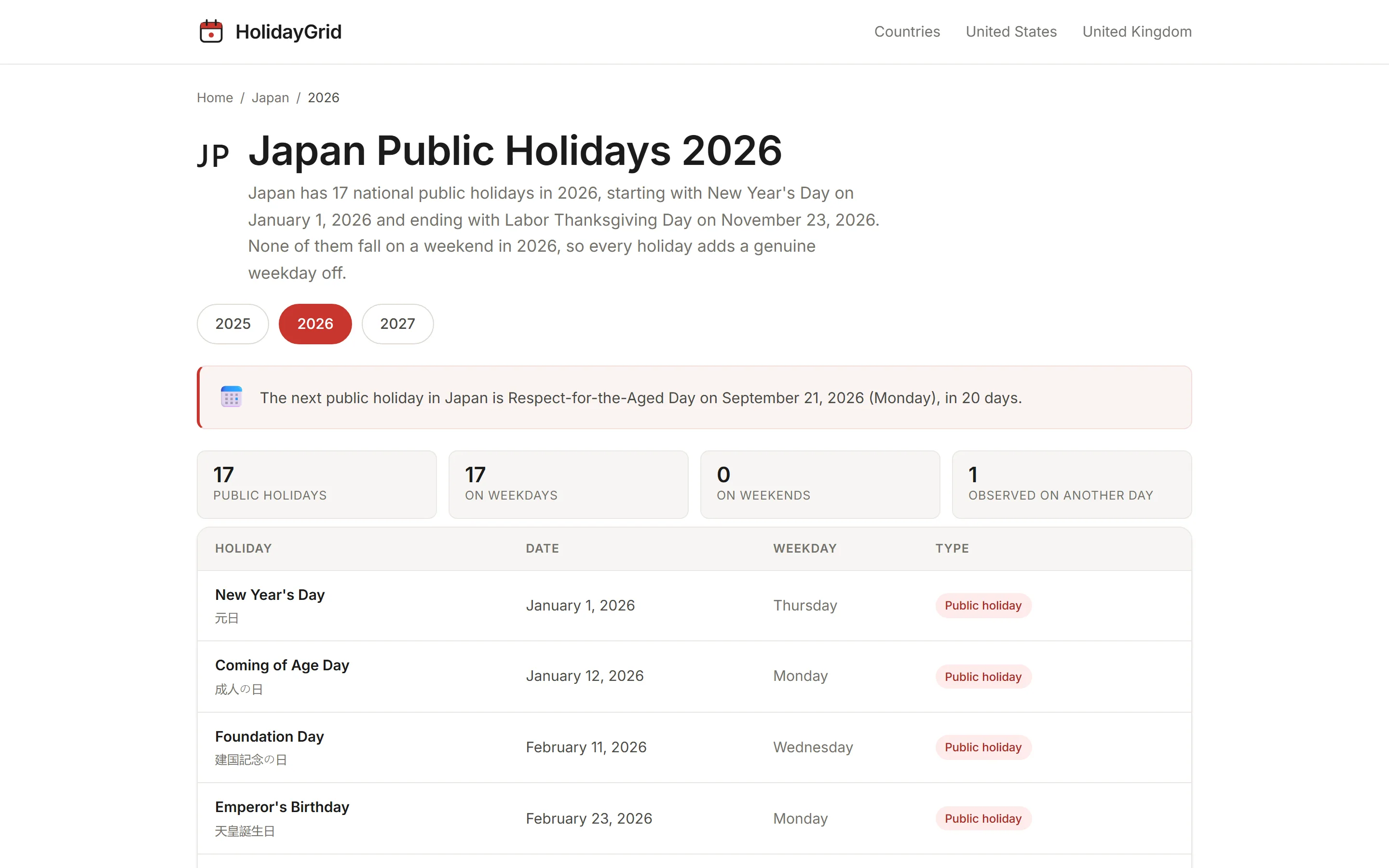Switch to the 2027 year pill

point(397,324)
